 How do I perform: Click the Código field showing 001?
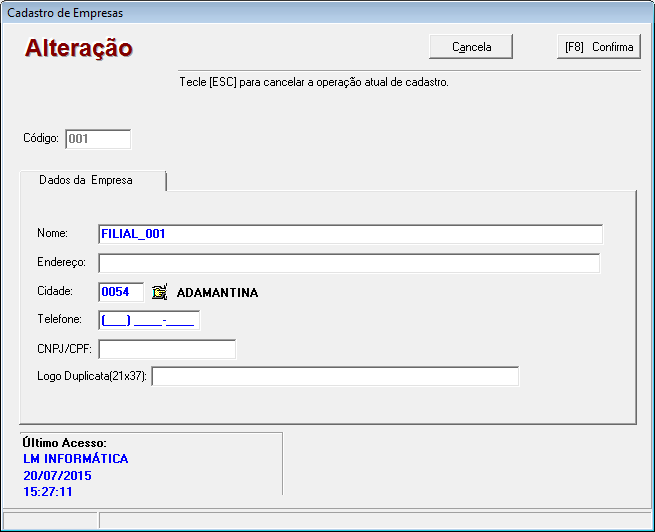[97, 139]
